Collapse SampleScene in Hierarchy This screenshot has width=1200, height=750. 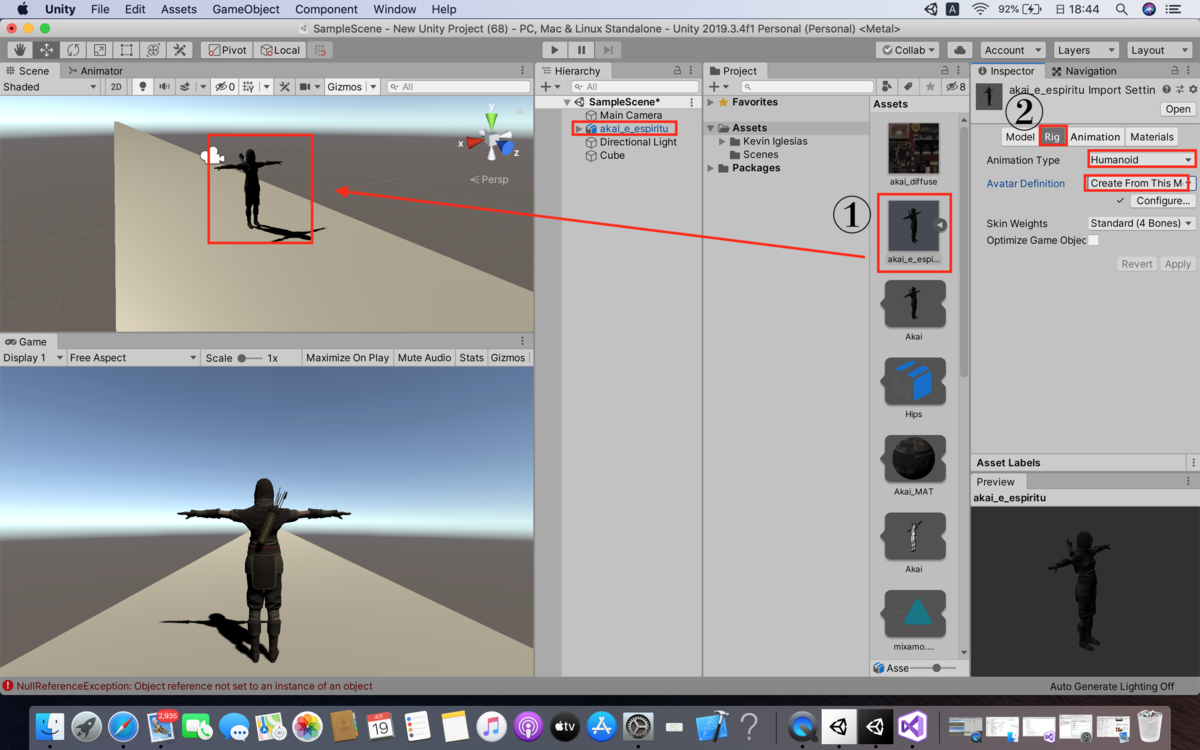point(567,102)
